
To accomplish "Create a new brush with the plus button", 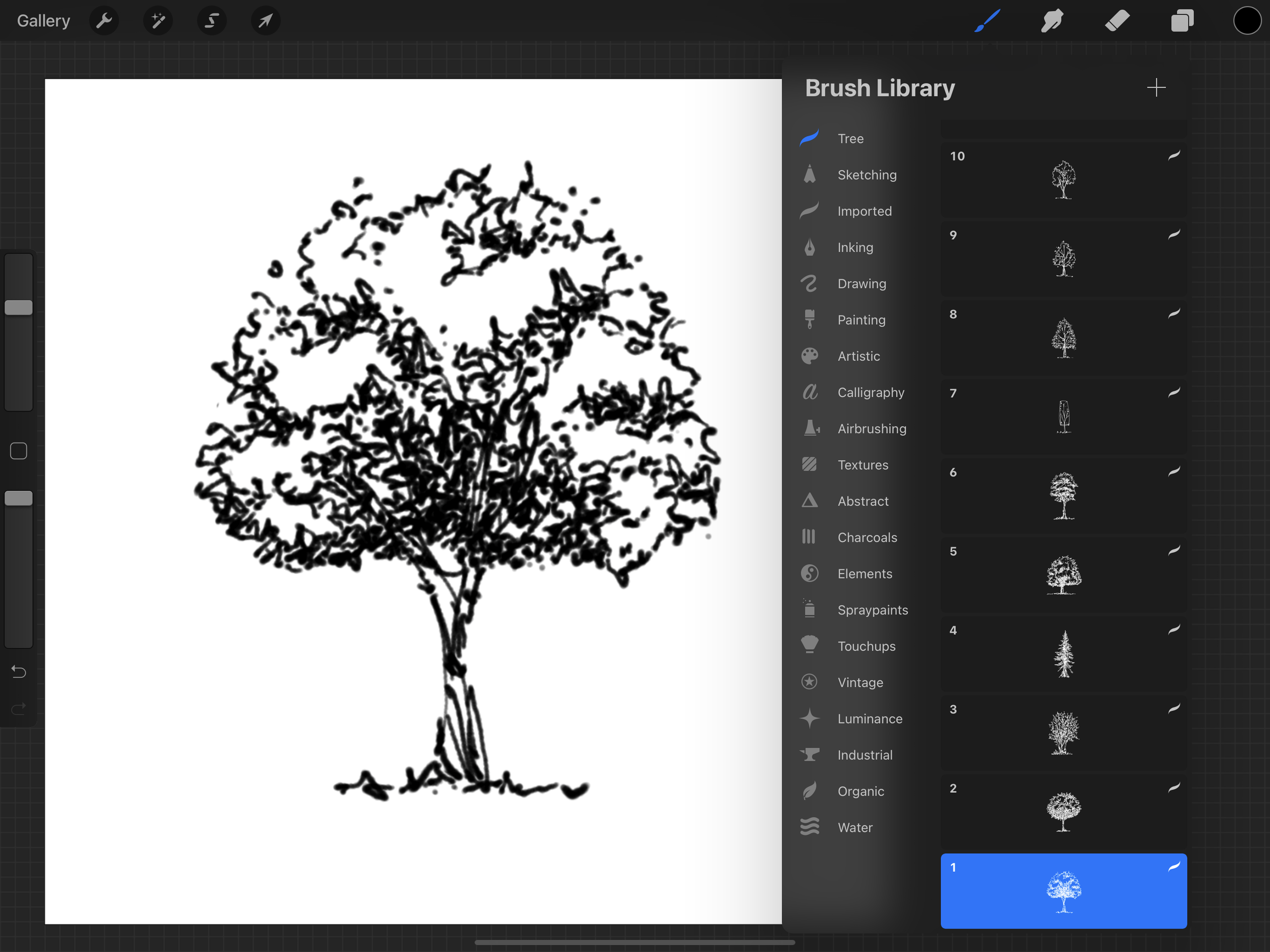I will click(1157, 88).
